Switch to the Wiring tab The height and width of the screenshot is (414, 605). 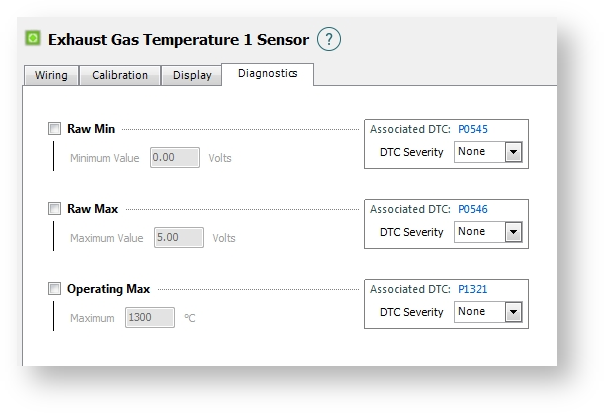click(51, 75)
